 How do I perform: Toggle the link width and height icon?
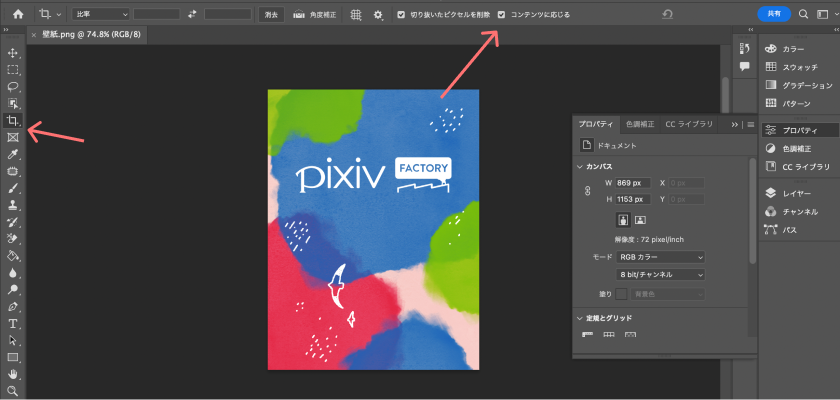coord(587,191)
